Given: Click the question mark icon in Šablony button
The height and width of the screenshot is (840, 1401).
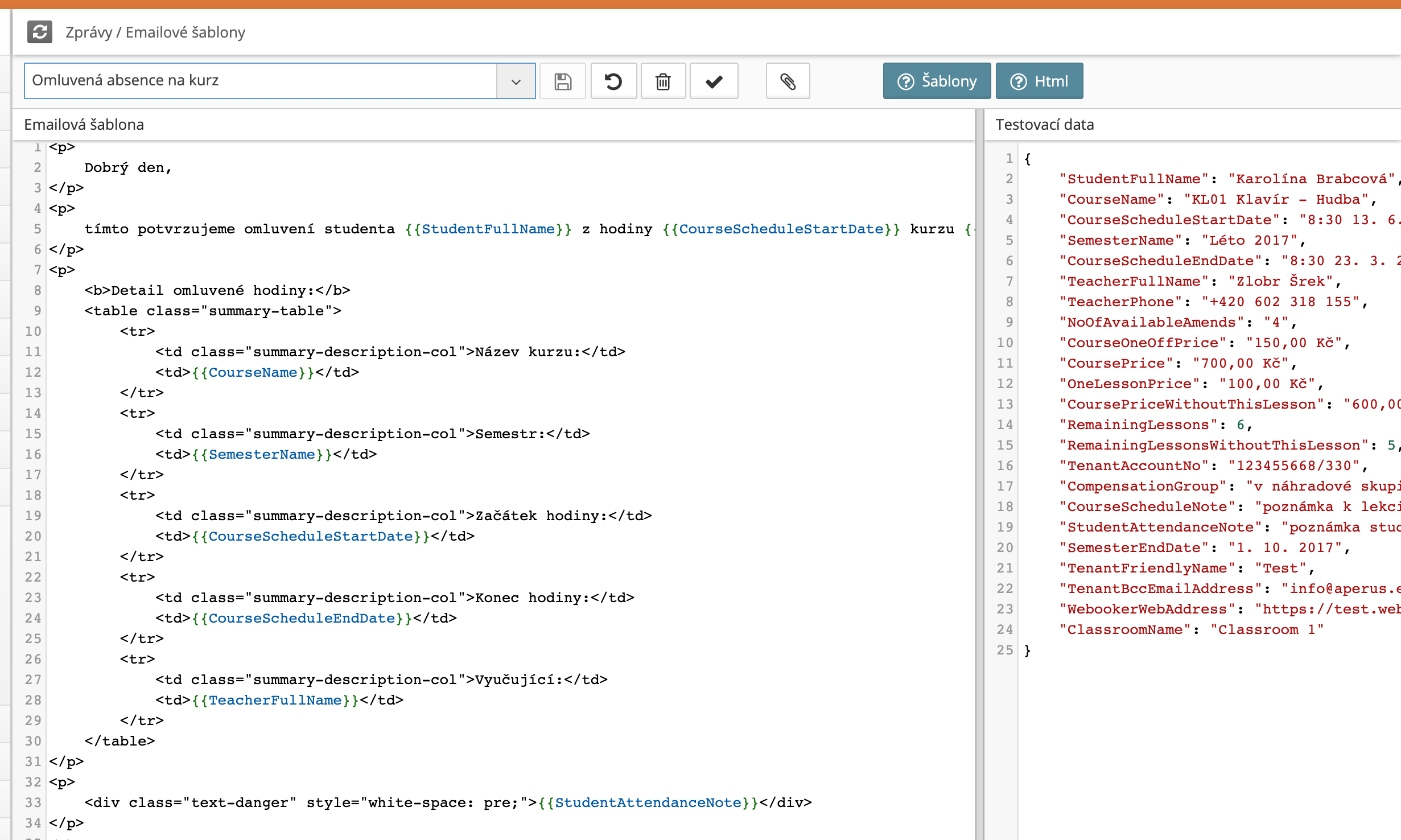Looking at the screenshot, I should (x=905, y=81).
